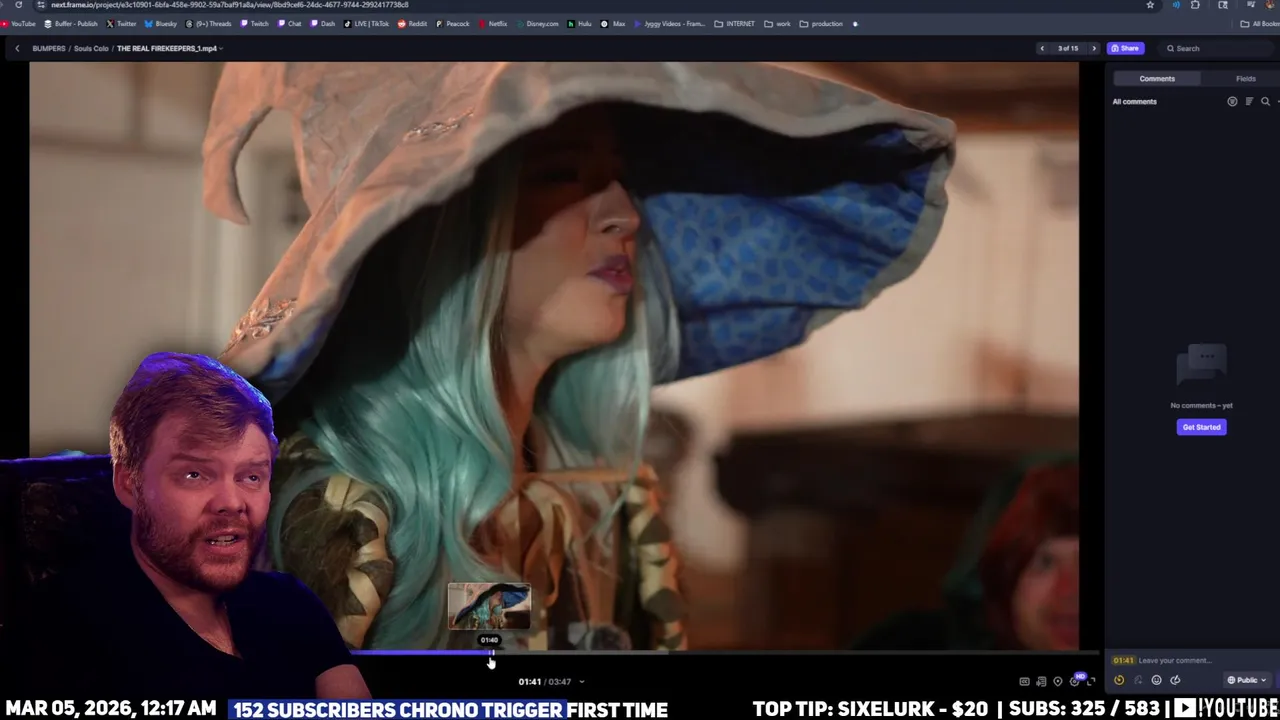Open the Threads bookmark
Screen dimensions: 1280x720
[x=209, y=24]
